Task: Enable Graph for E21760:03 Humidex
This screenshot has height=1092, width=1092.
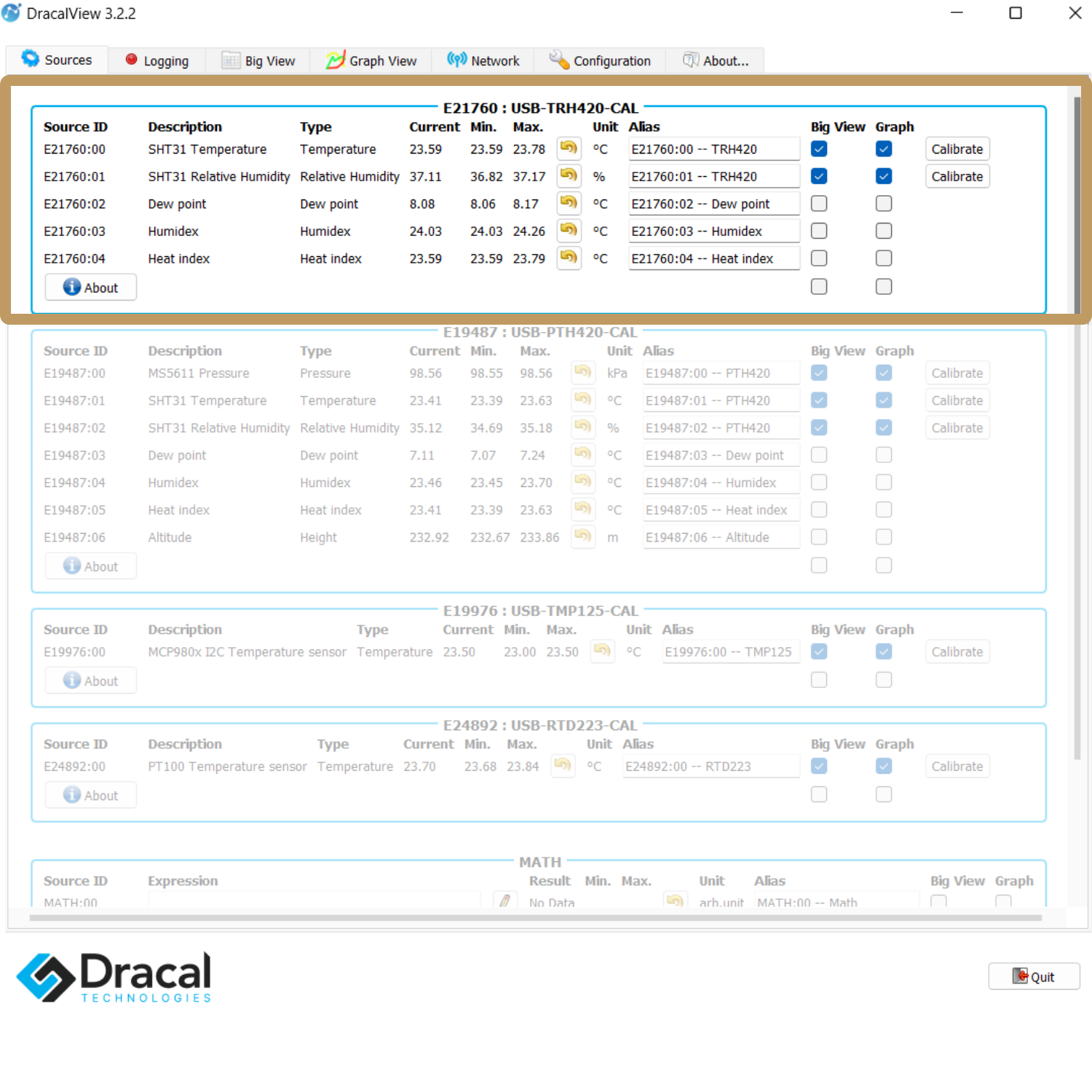Action: [x=884, y=231]
